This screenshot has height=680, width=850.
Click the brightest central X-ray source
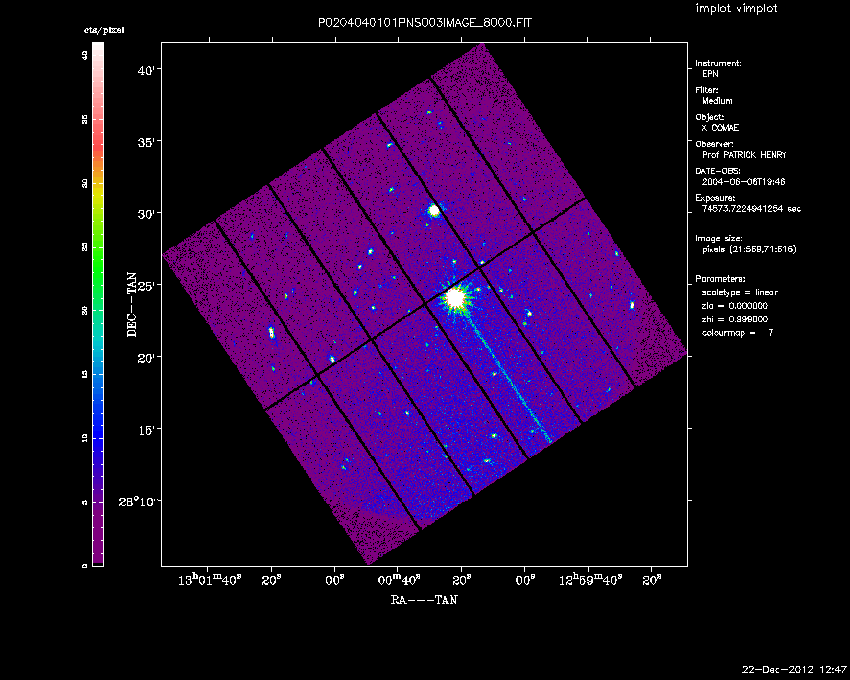click(455, 298)
